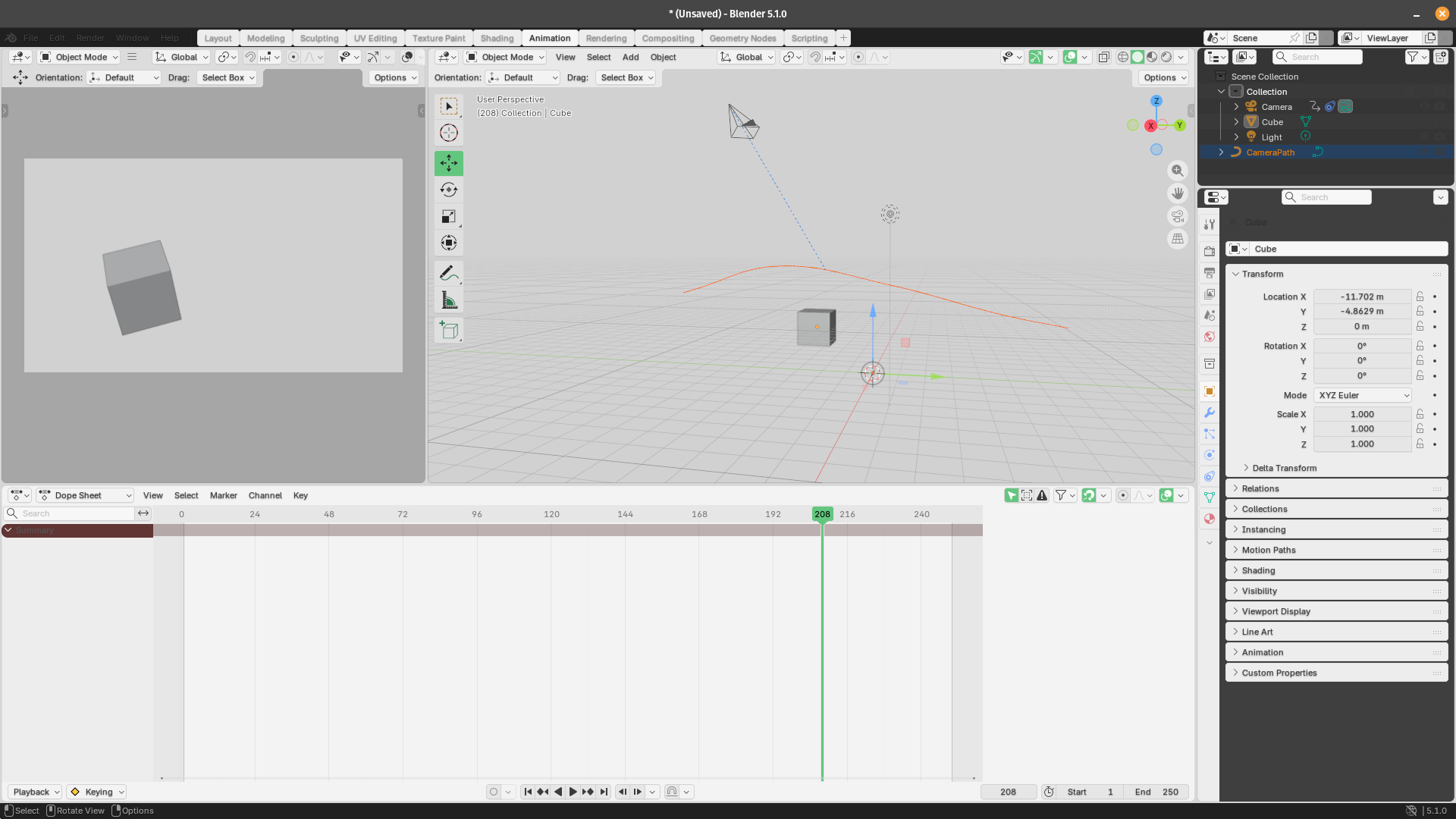Select the Scale tool in the viewport toolbar
This screenshot has width=1456, height=819.
(x=448, y=217)
